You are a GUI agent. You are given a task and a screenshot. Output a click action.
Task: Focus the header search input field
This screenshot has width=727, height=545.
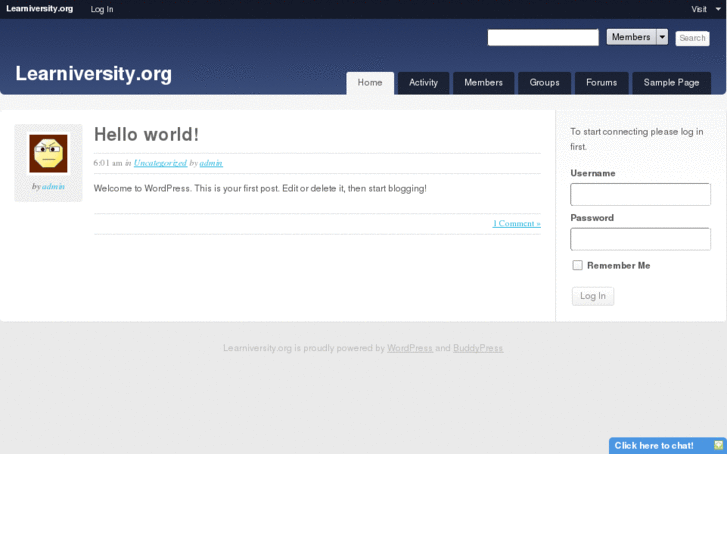543,37
